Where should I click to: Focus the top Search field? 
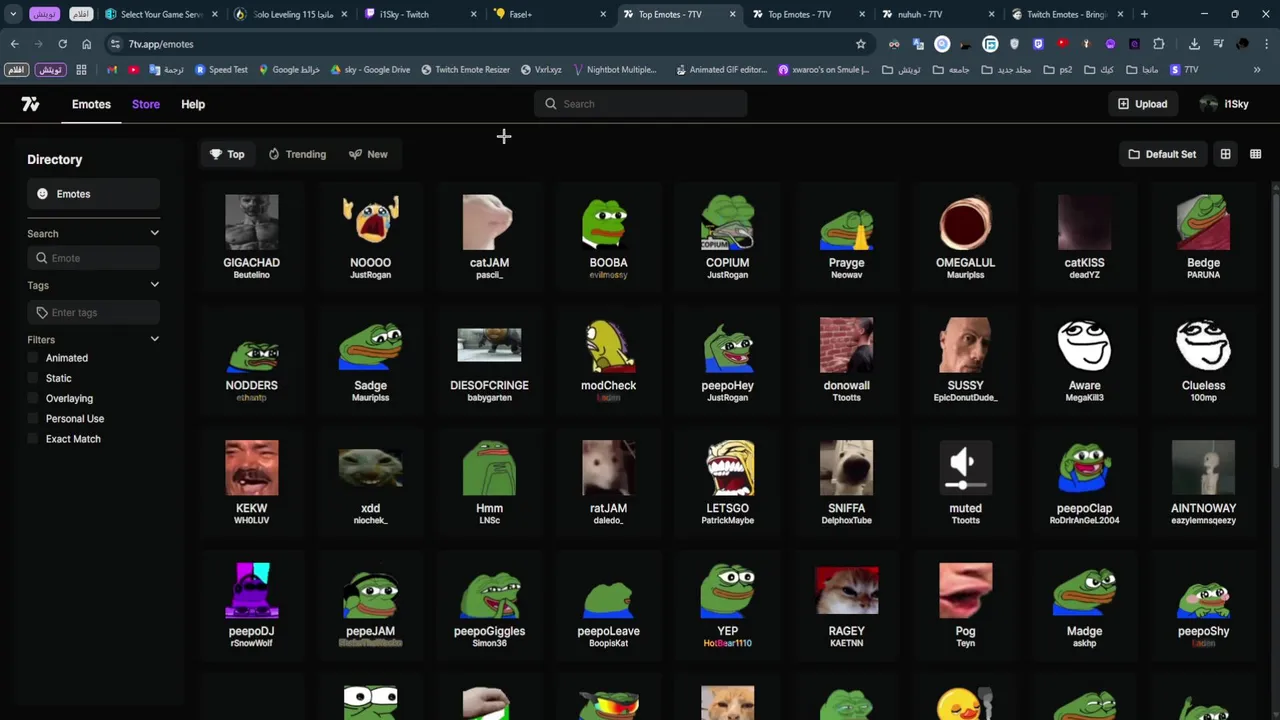[640, 104]
